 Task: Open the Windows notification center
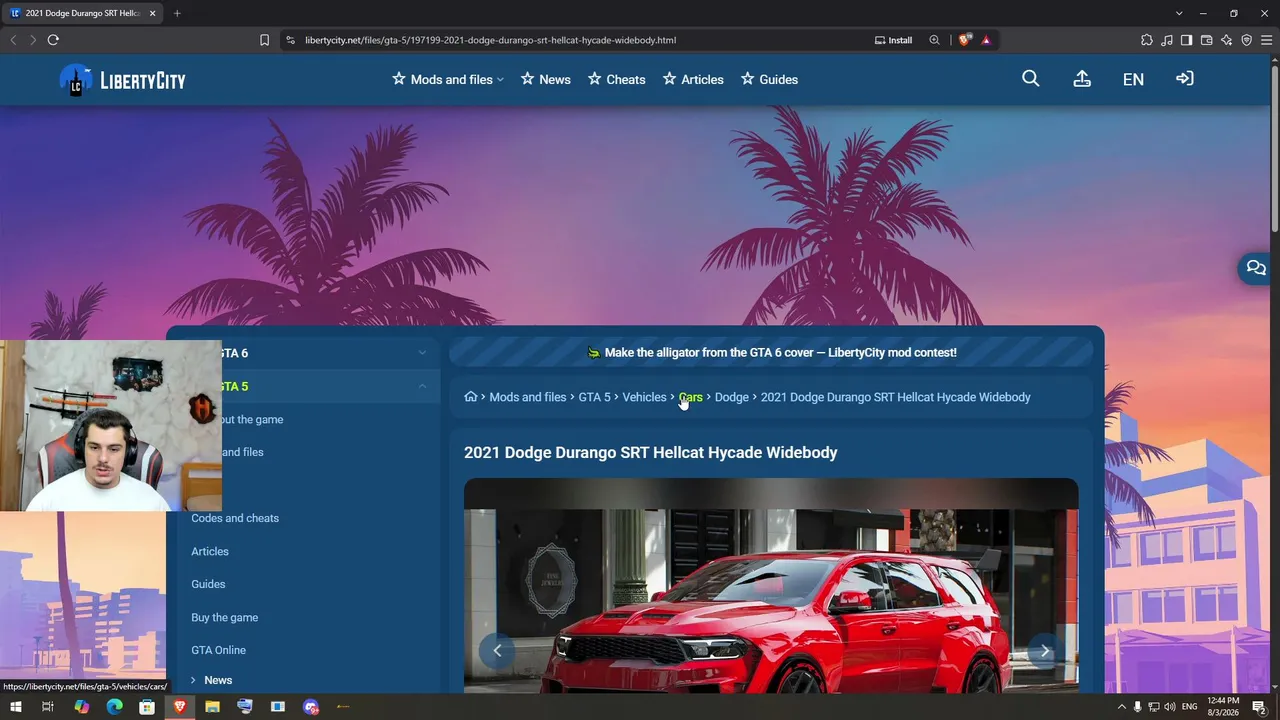click(x=1259, y=707)
